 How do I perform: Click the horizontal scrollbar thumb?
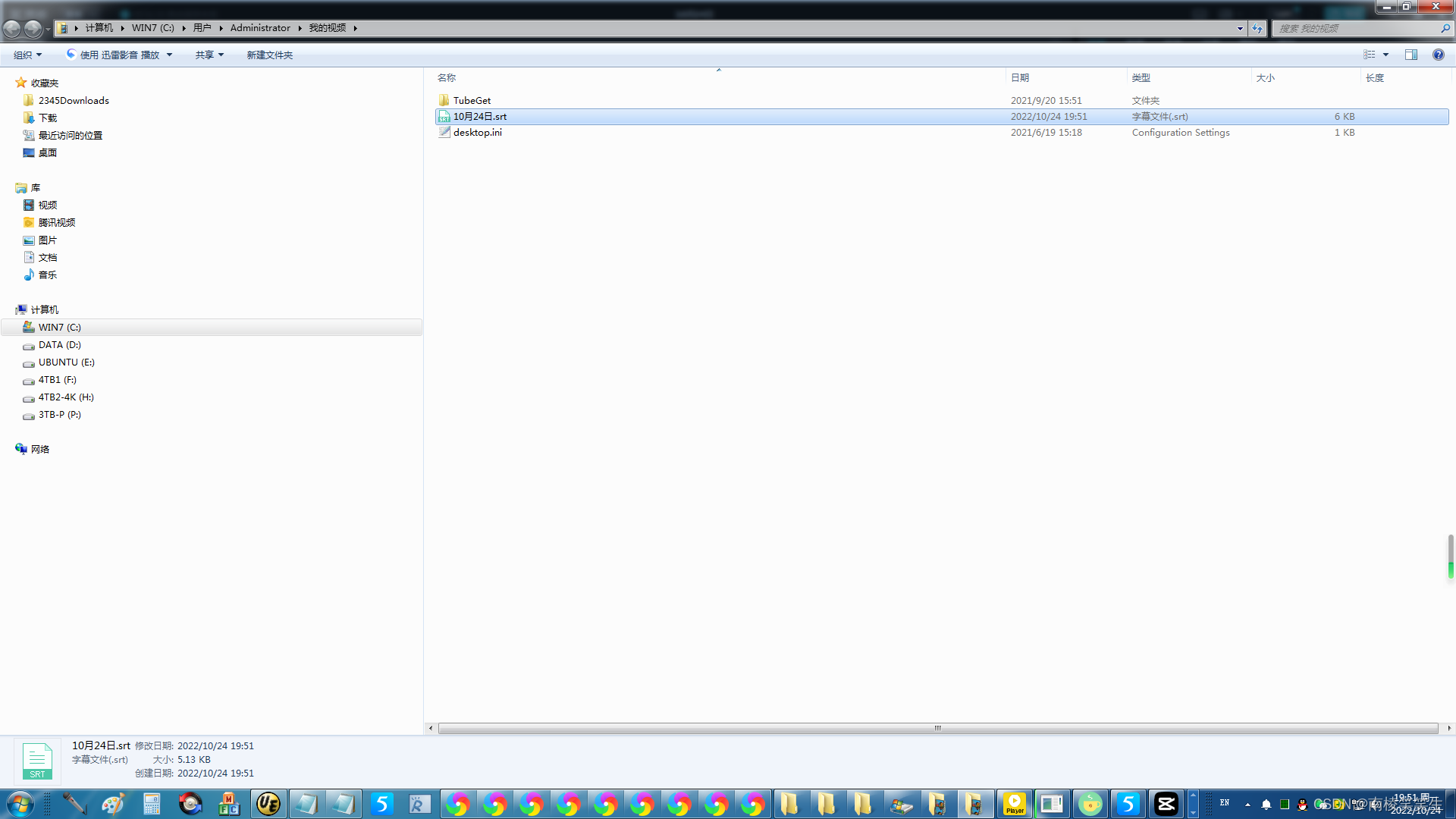point(937,728)
